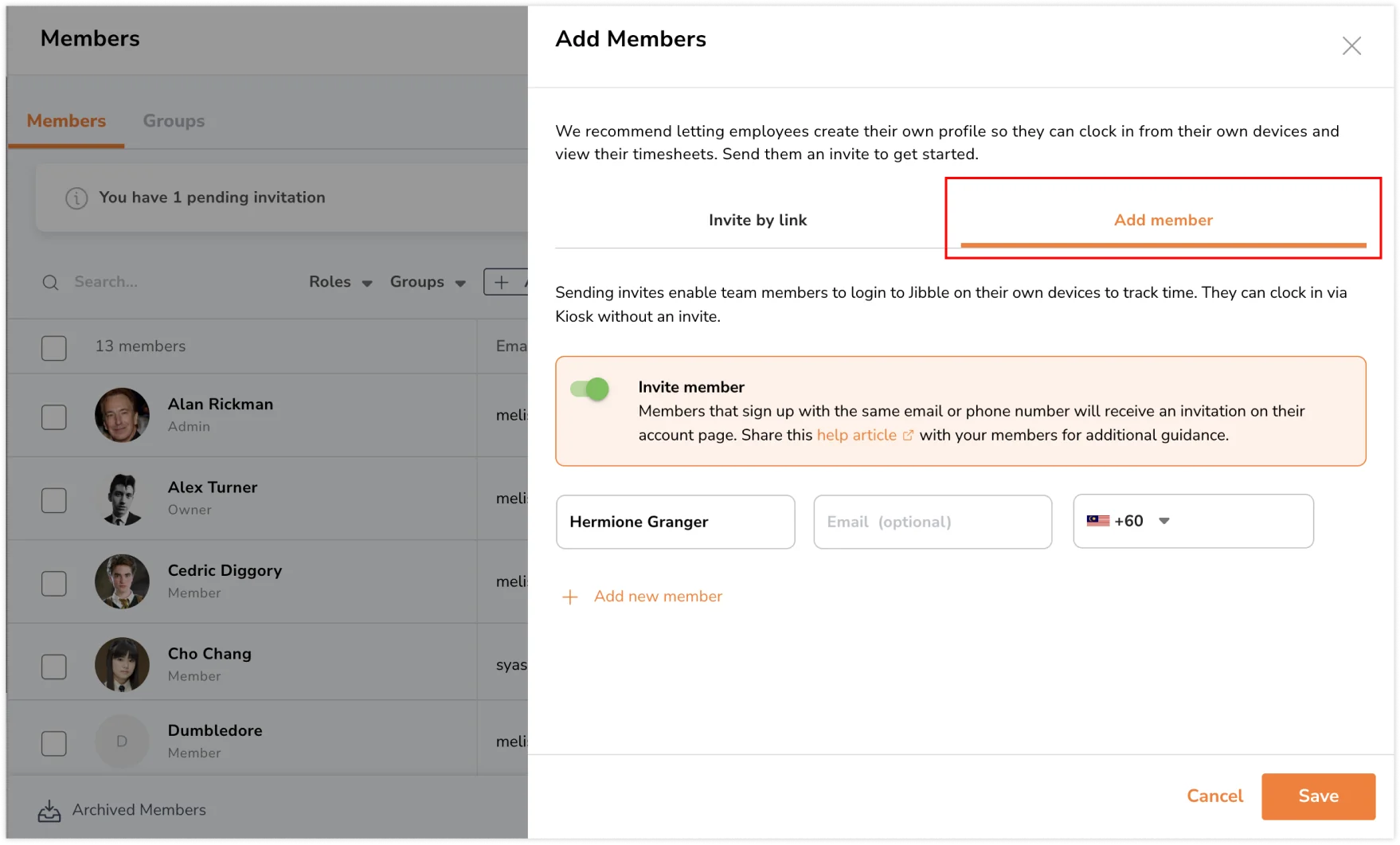The image size is (1400, 845).
Task: Click Dumbledore's initial avatar
Action: [x=122, y=741]
